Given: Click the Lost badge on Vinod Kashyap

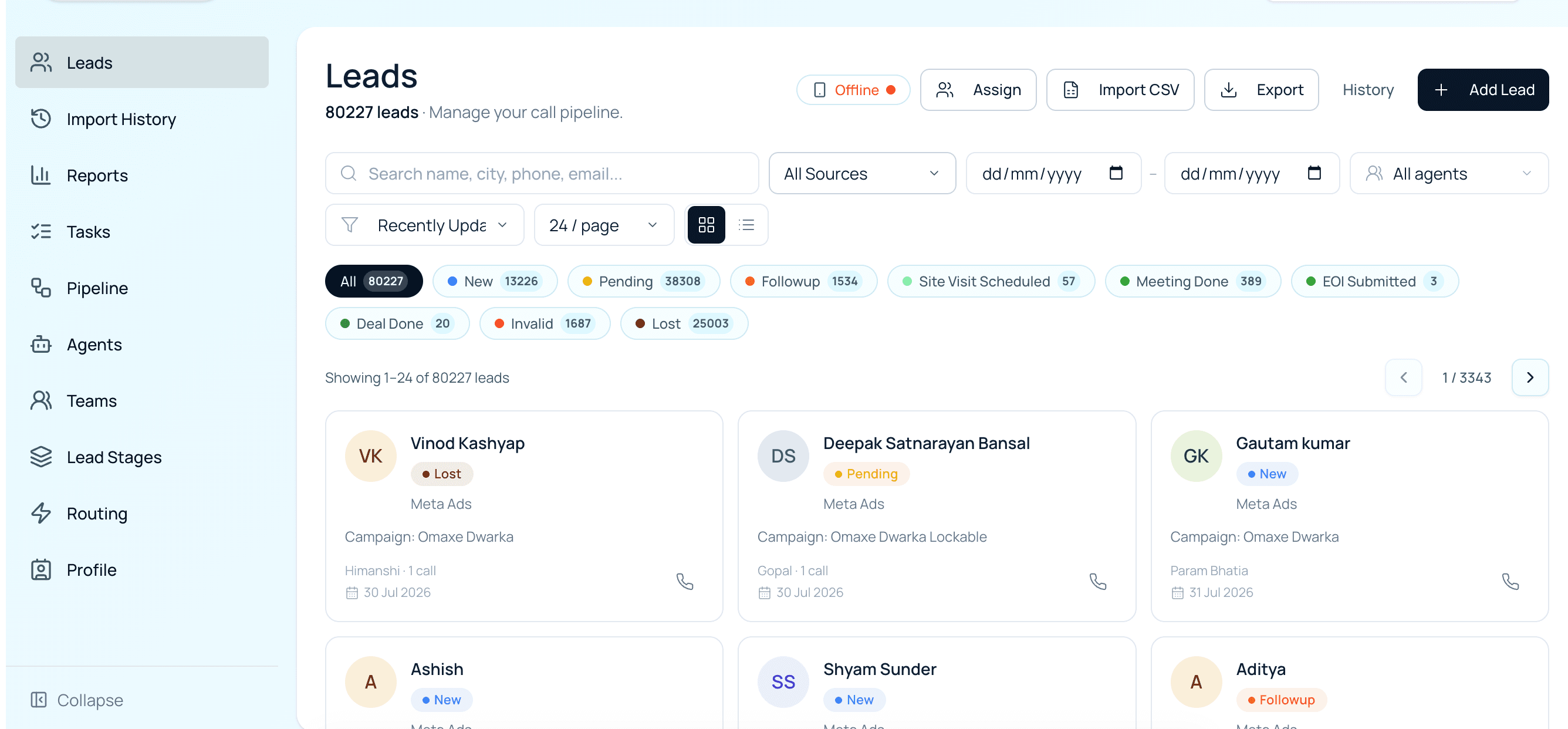Looking at the screenshot, I should (442, 474).
